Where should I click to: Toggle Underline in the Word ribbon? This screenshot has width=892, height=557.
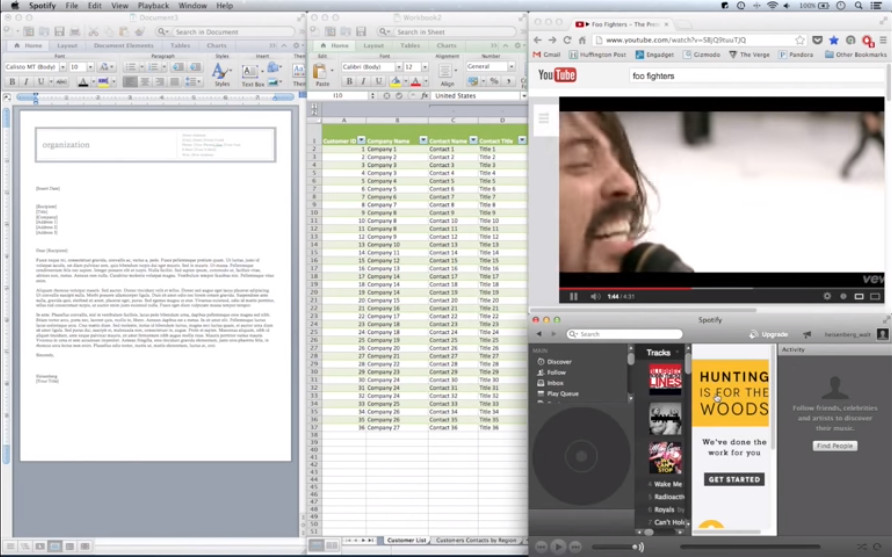(41, 82)
